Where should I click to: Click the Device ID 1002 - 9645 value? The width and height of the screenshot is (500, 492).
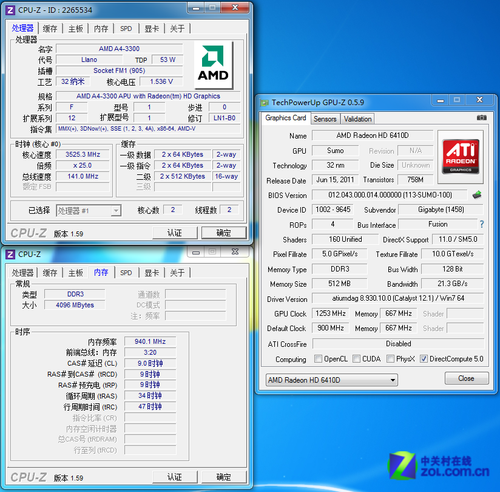333,210
